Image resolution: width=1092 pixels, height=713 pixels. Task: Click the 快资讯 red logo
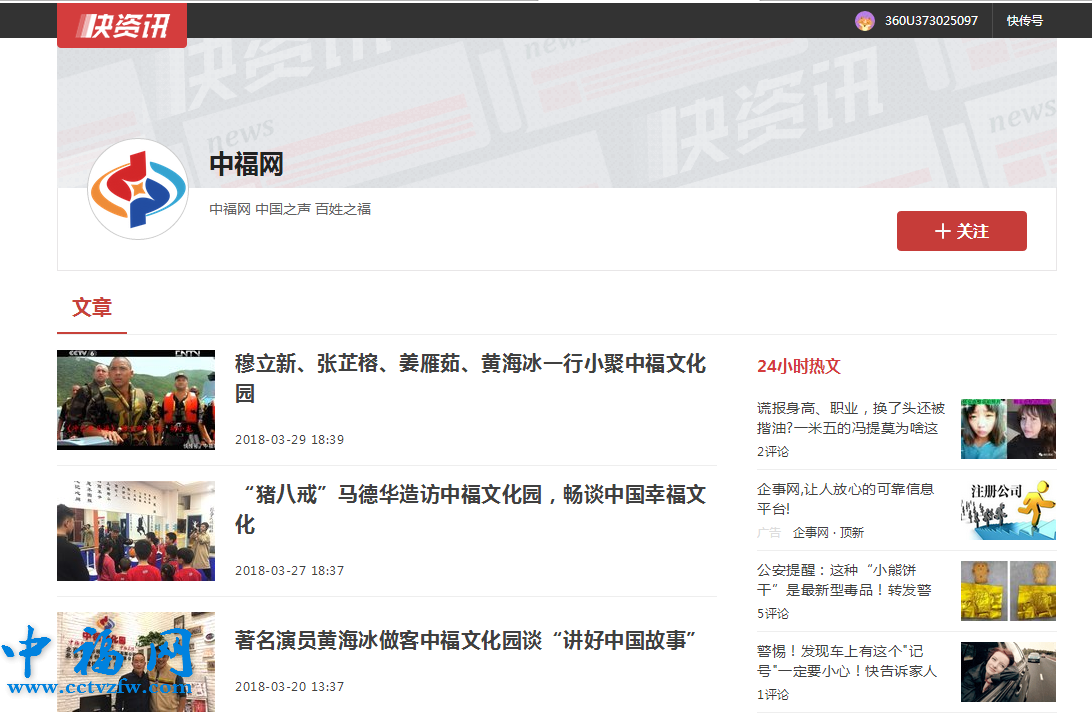click(122, 26)
